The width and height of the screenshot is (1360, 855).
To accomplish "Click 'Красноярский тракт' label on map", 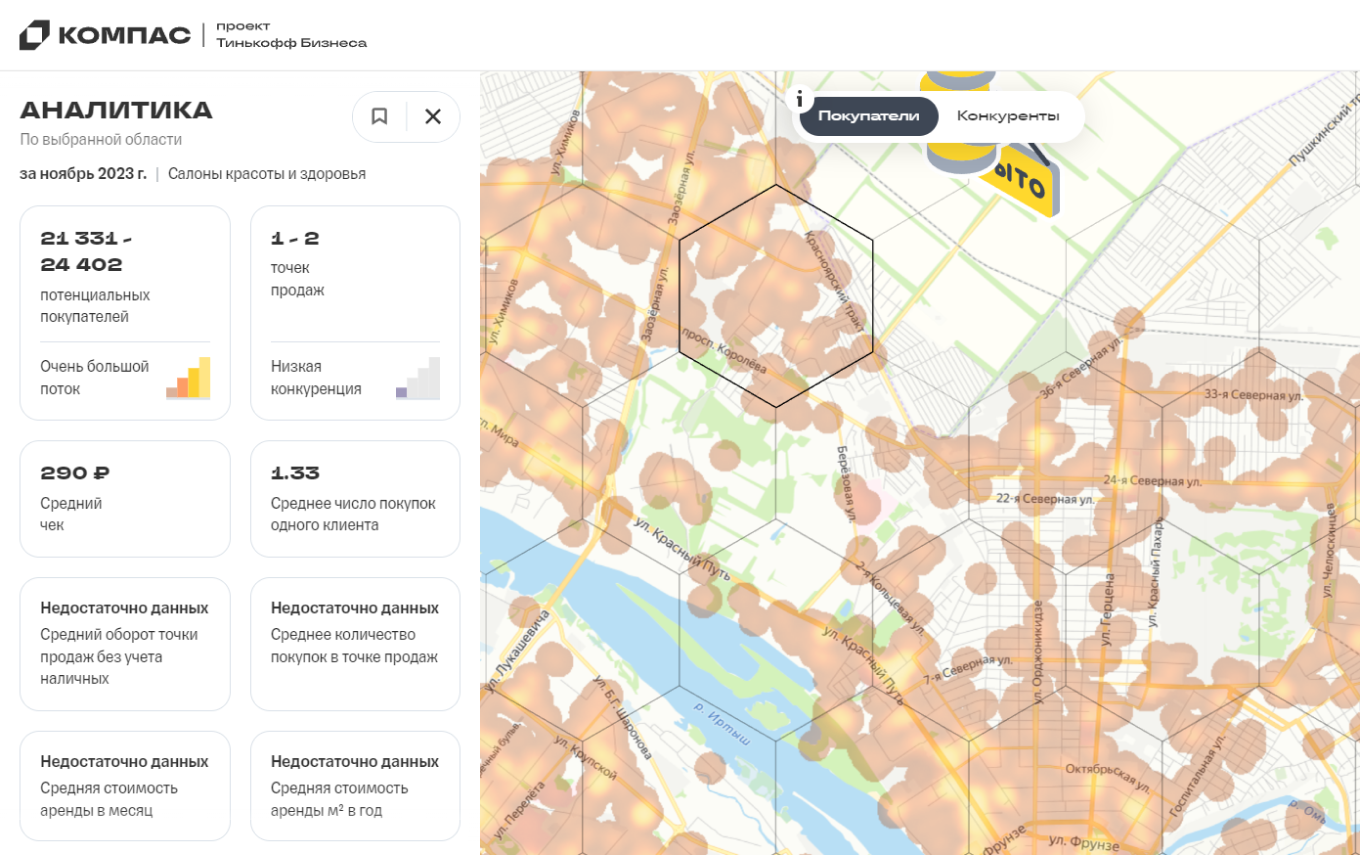I will pos(835,281).
